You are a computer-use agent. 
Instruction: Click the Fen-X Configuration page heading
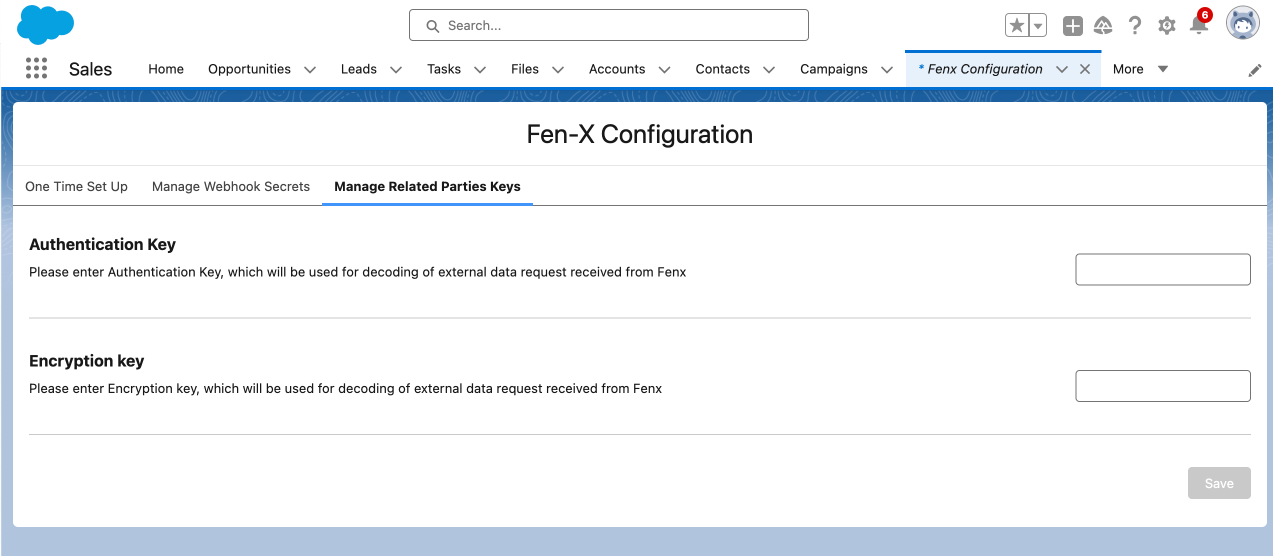coord(640,134)
